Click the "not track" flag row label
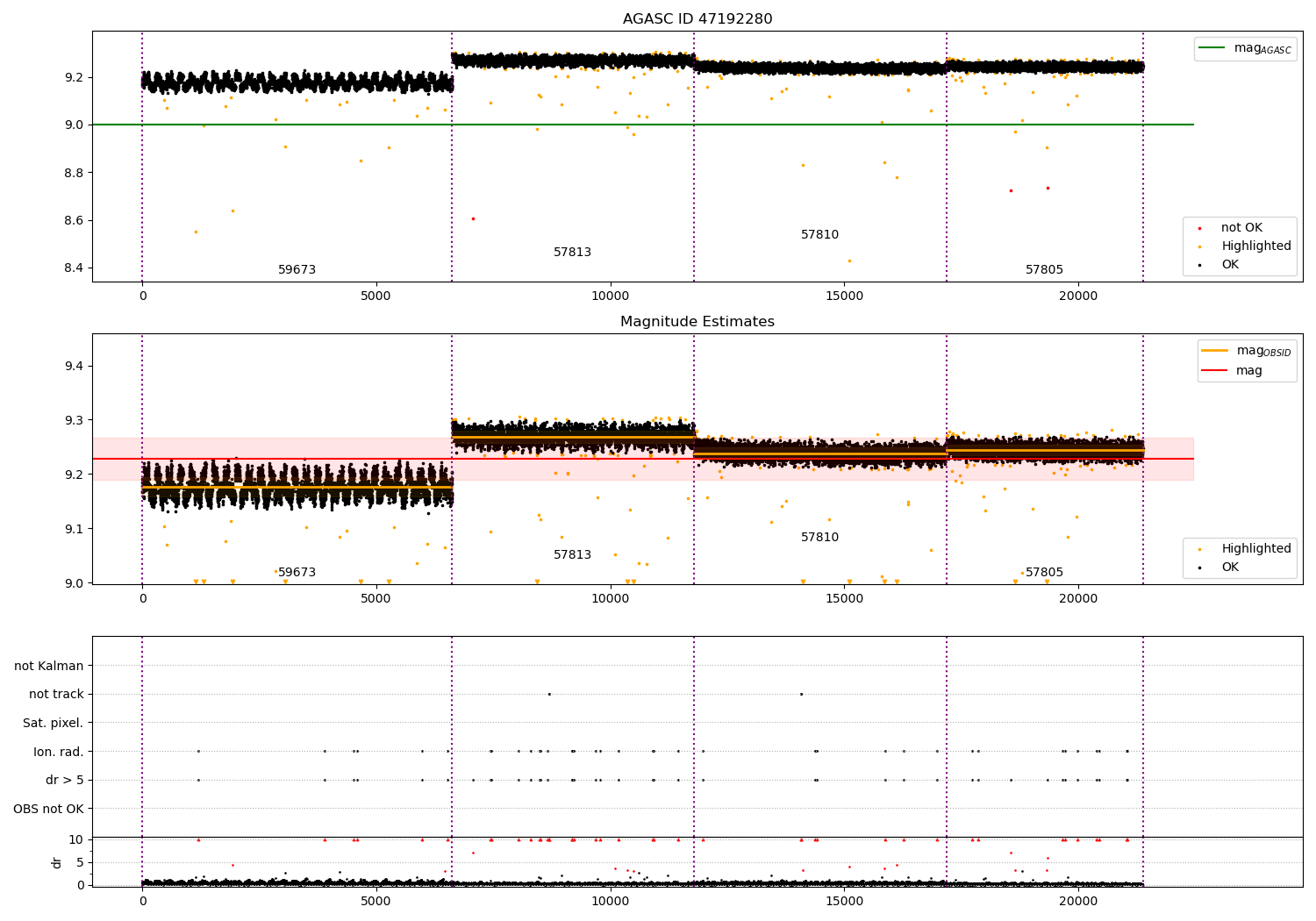This screenshot has width=1316, height=921. (56, 695)
